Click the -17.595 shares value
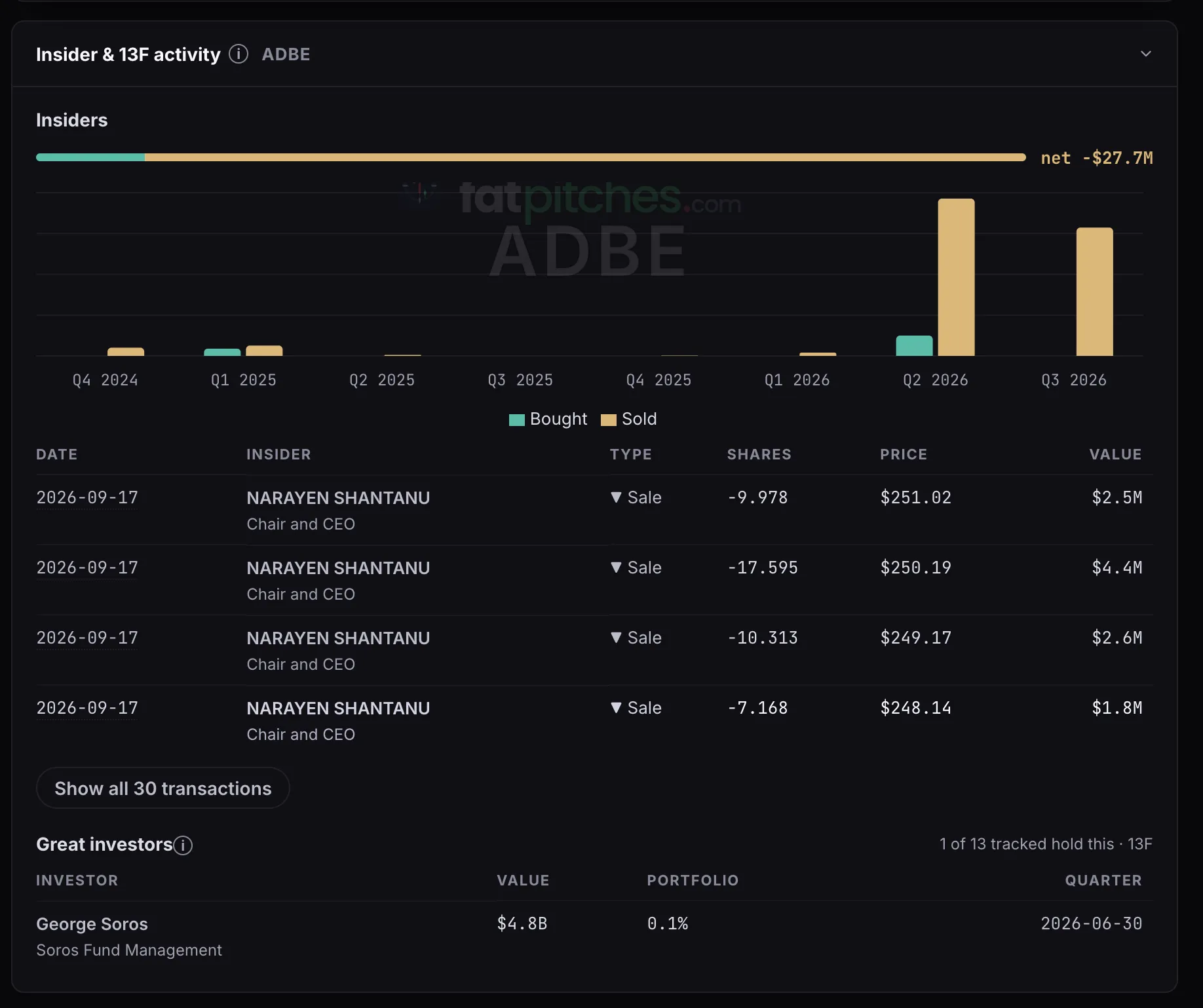The image size is (1203, 1008). (x=763, y=568)
